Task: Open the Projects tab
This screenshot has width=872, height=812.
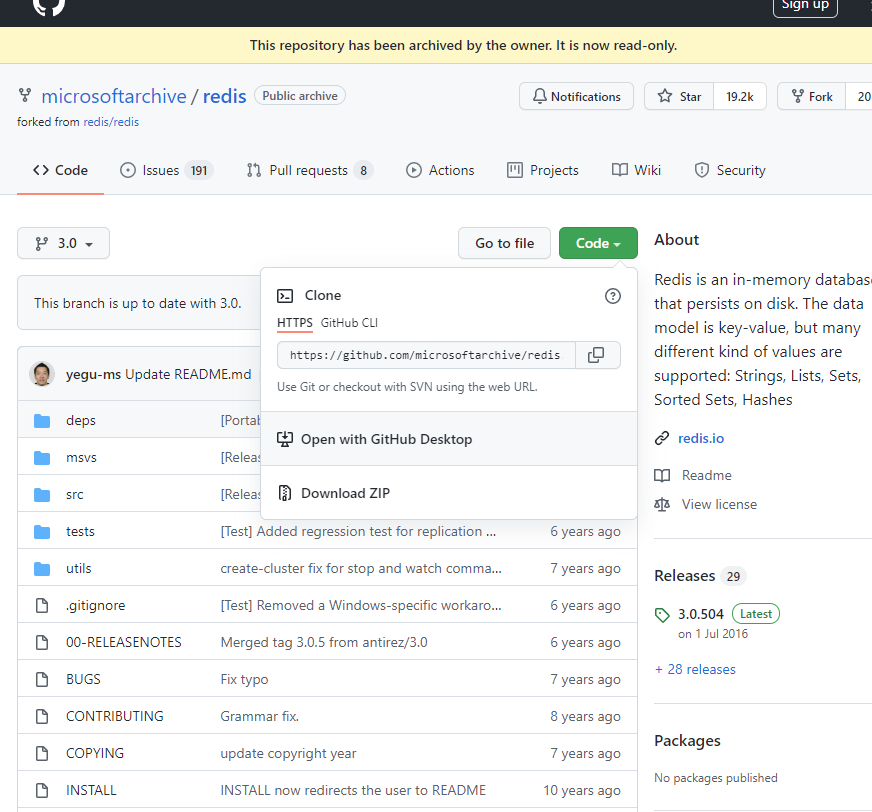Action: pos(543,170)
